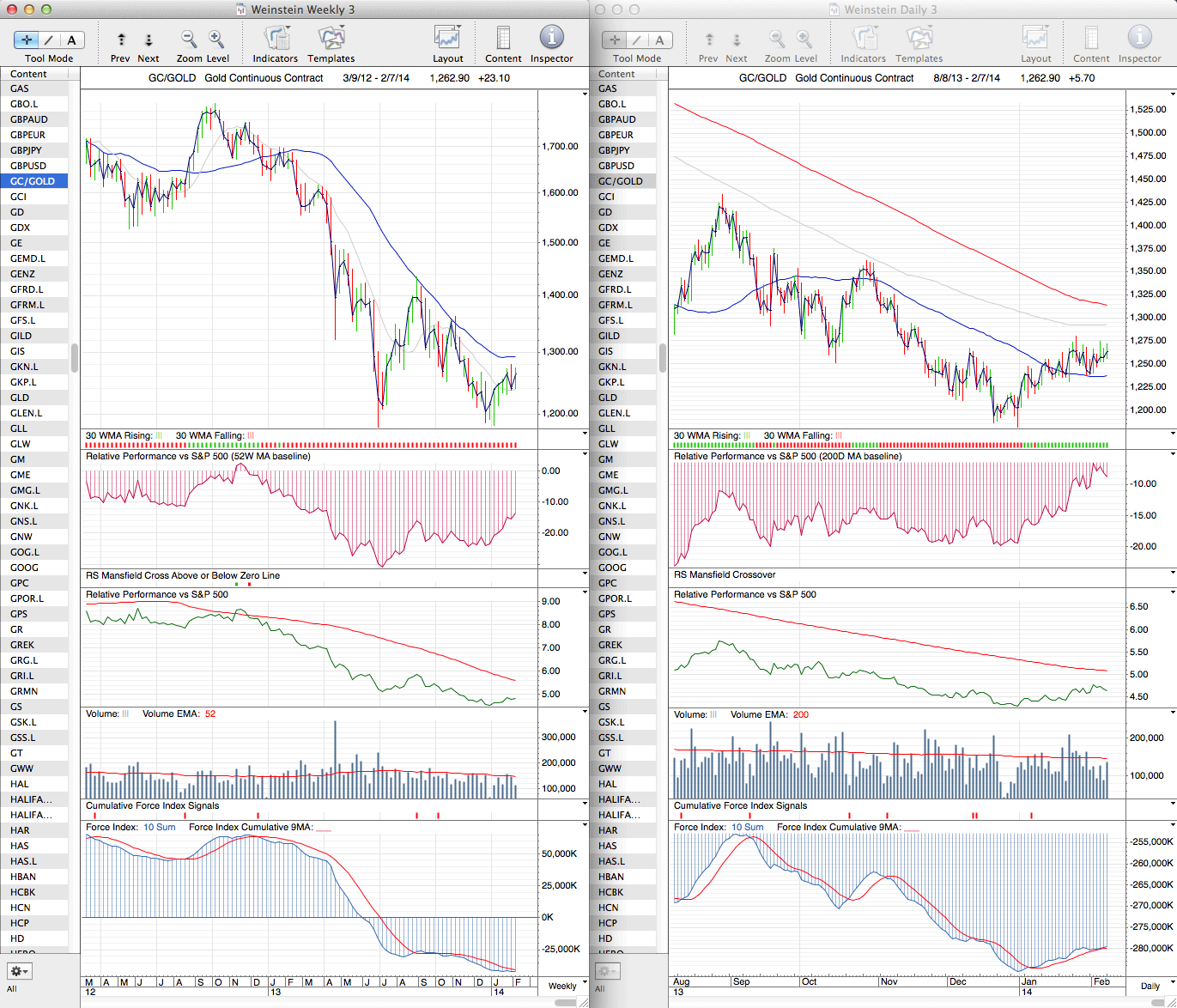Click the Weekly watchlist vertical scrollbar
1177x1008 pixels.
(x=75, y=357)
